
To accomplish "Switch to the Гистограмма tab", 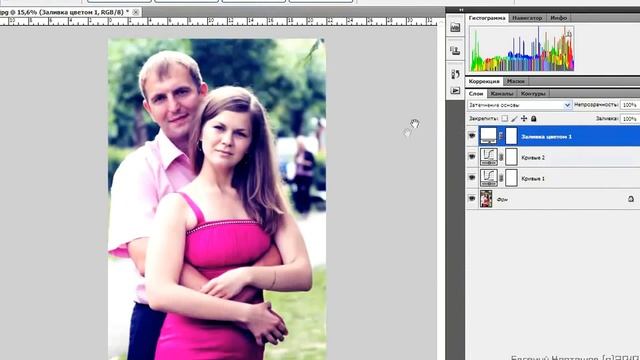I will 487,18.
